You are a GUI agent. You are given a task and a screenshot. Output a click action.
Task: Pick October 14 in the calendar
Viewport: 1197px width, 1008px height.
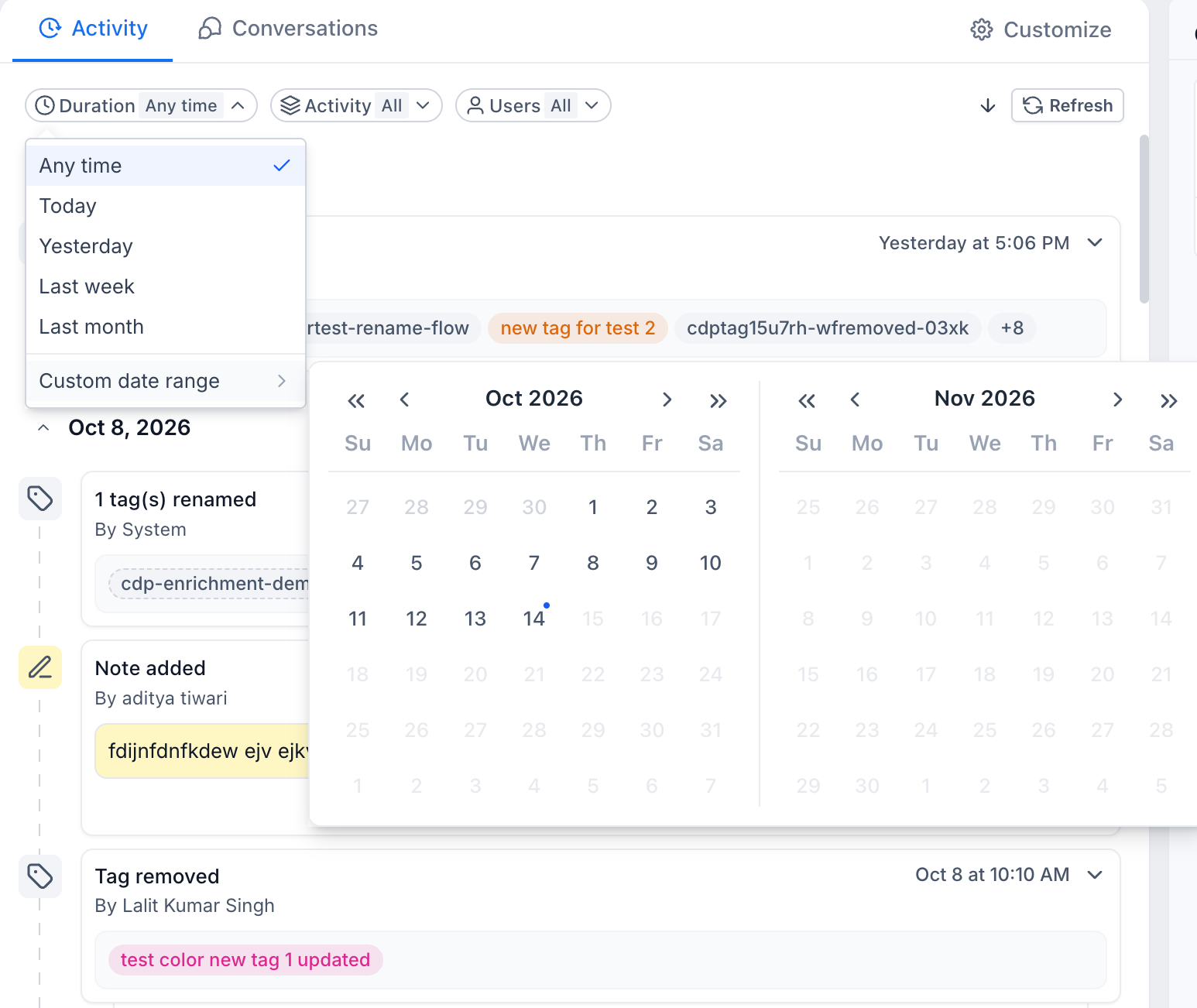[534, 619]
